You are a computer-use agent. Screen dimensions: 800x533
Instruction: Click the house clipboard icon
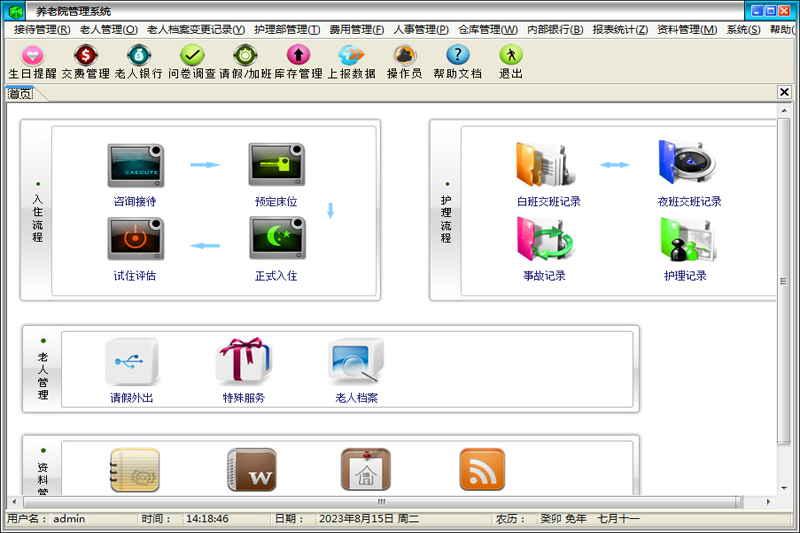[x=366, y=470]
